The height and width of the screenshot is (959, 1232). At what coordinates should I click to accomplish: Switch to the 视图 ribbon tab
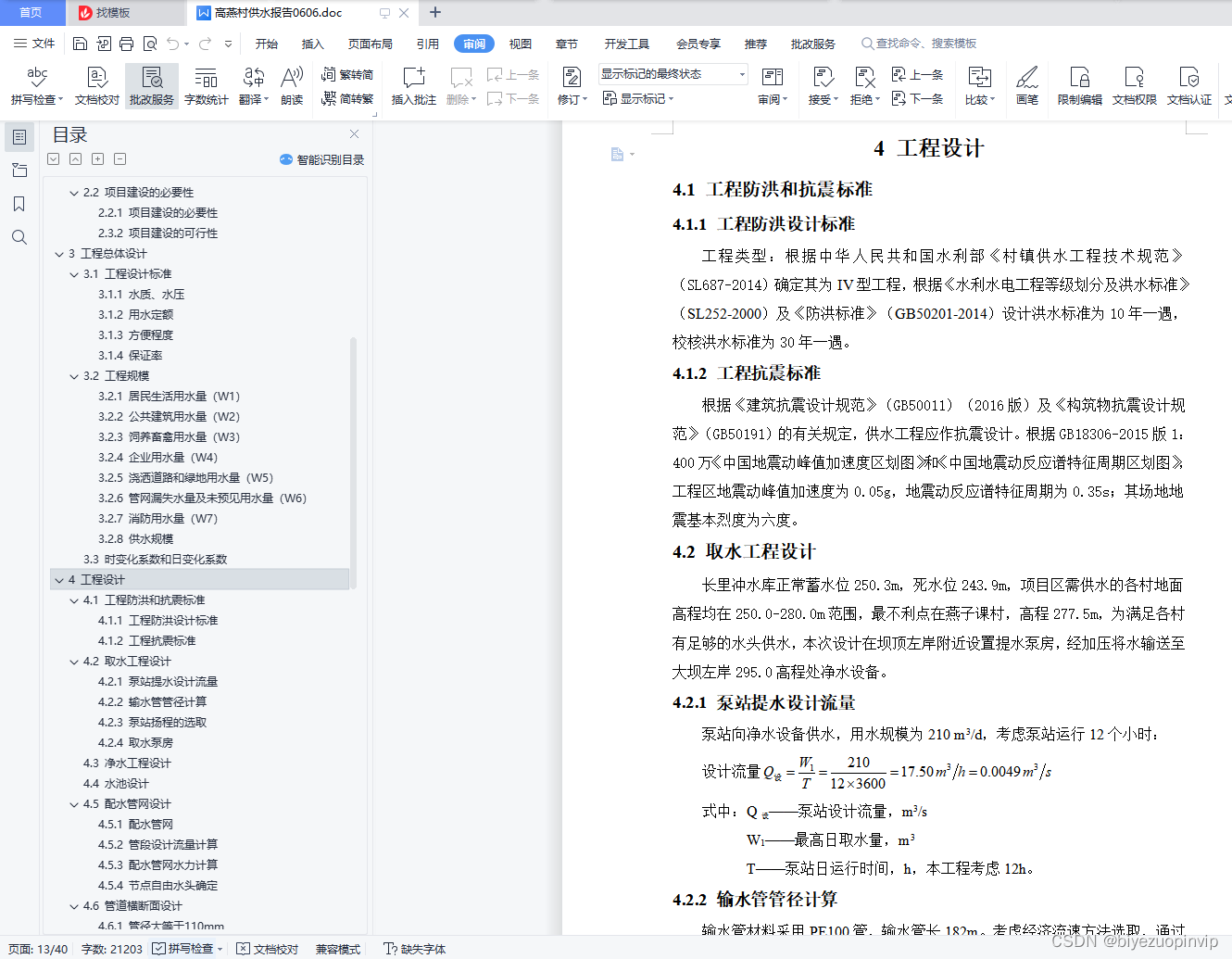(521, 44)
